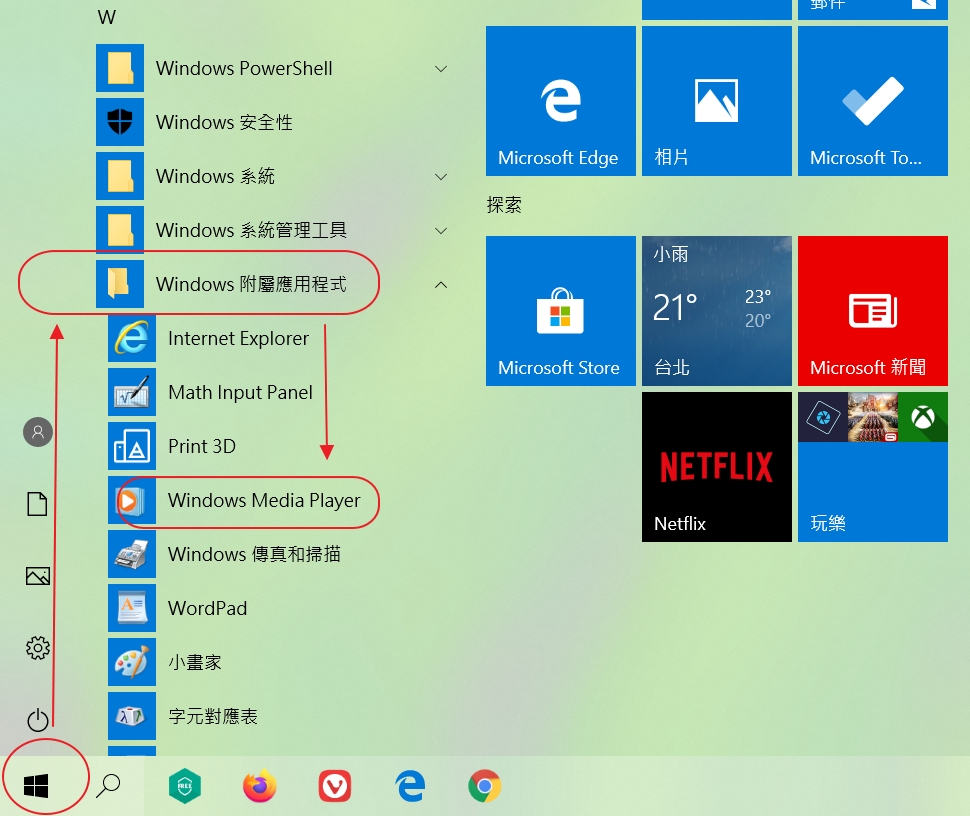Screen dimensions: 970x816
Task: Open the Microsoft Store tile
Action: (560, 311)
